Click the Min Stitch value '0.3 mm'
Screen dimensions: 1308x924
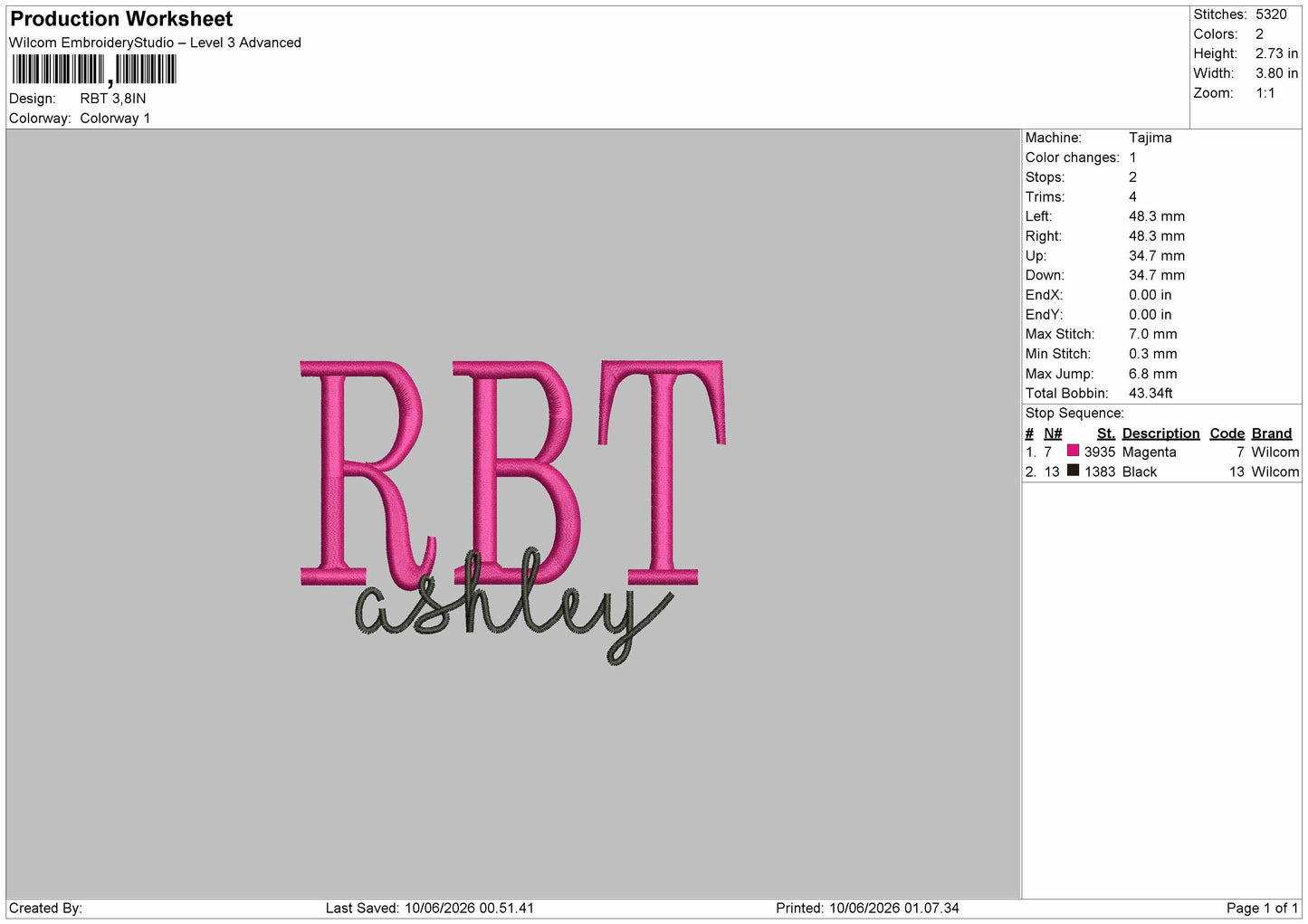pos(1152,354)
